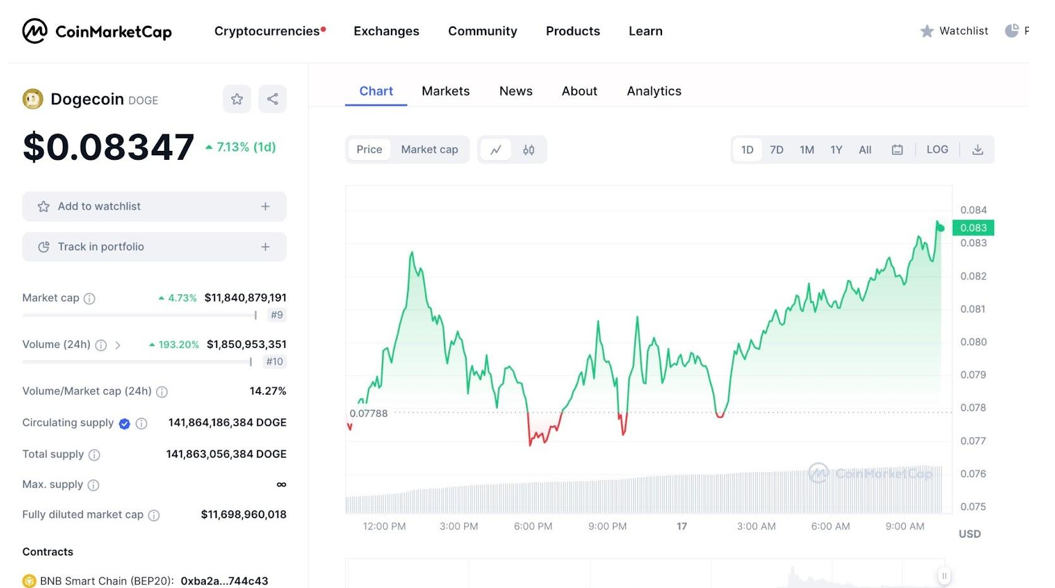Open Exchanges menu

pos(386,31)
